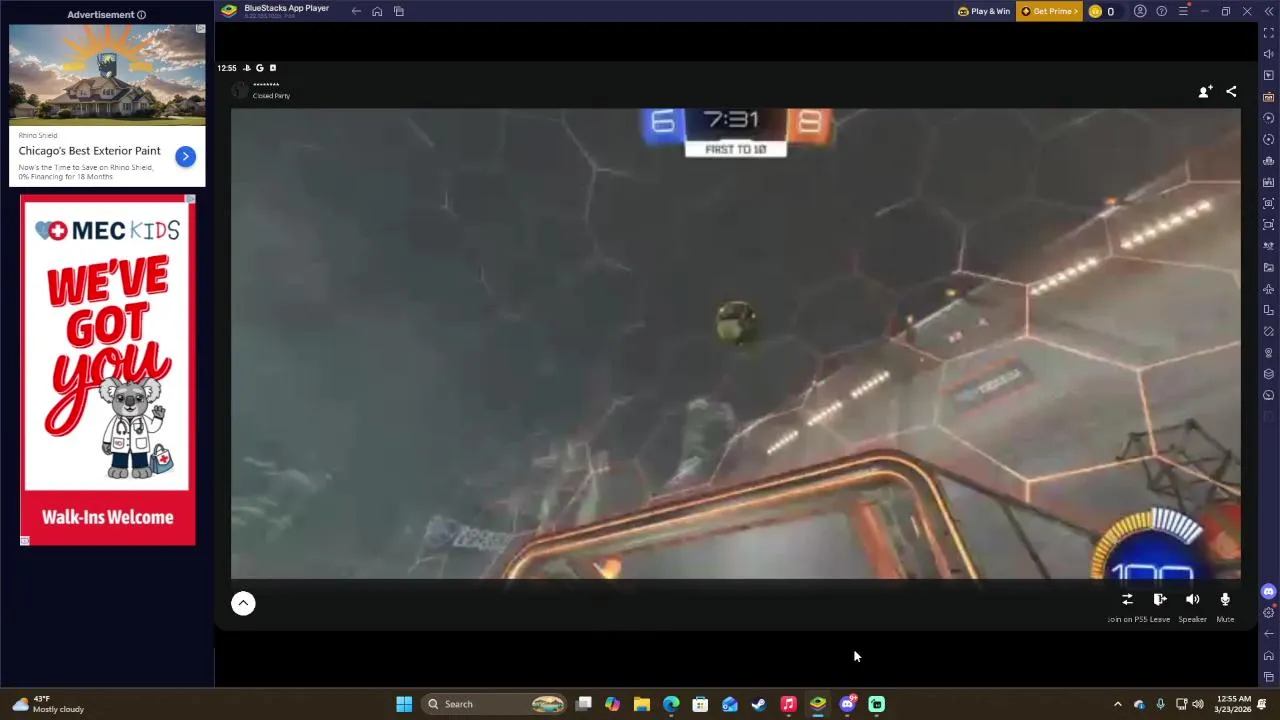
Task: Show hidden system tray icons
Action: tap(1118, 704)
